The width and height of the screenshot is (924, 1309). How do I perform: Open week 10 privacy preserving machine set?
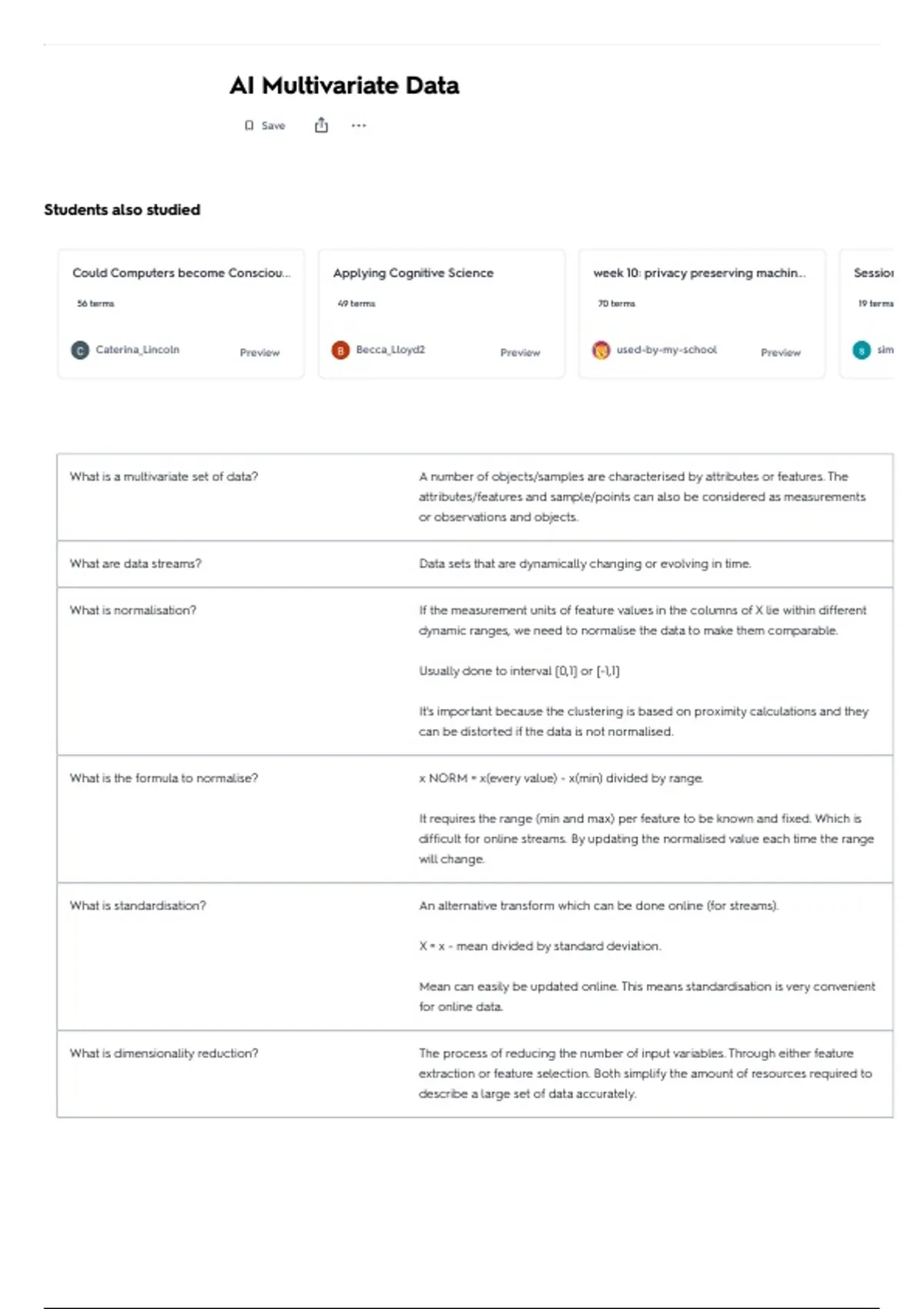tap(699, 273)
